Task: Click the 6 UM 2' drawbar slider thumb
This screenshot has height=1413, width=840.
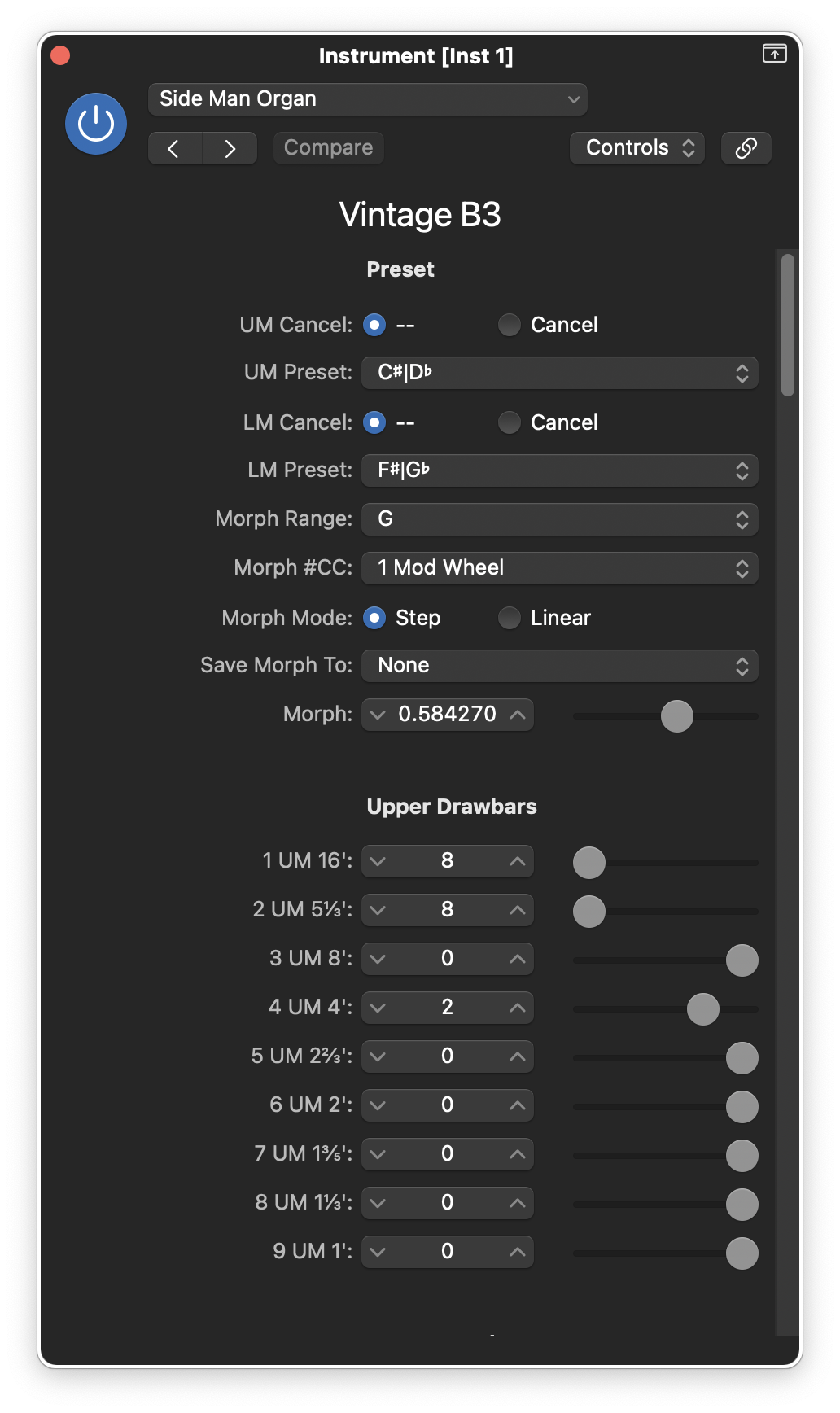Action: tap(742, 1107)
